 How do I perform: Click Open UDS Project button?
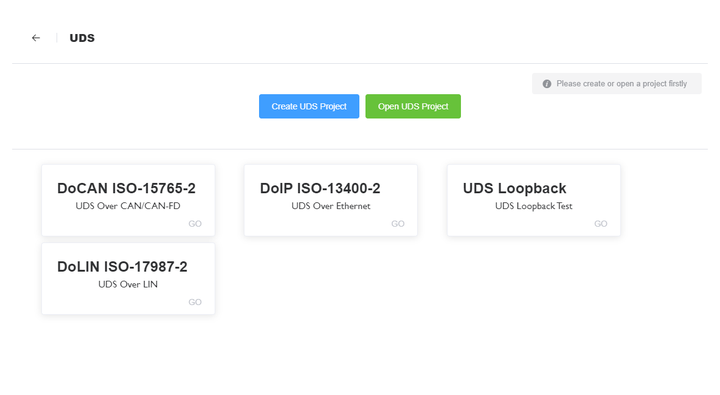point(413,106)
